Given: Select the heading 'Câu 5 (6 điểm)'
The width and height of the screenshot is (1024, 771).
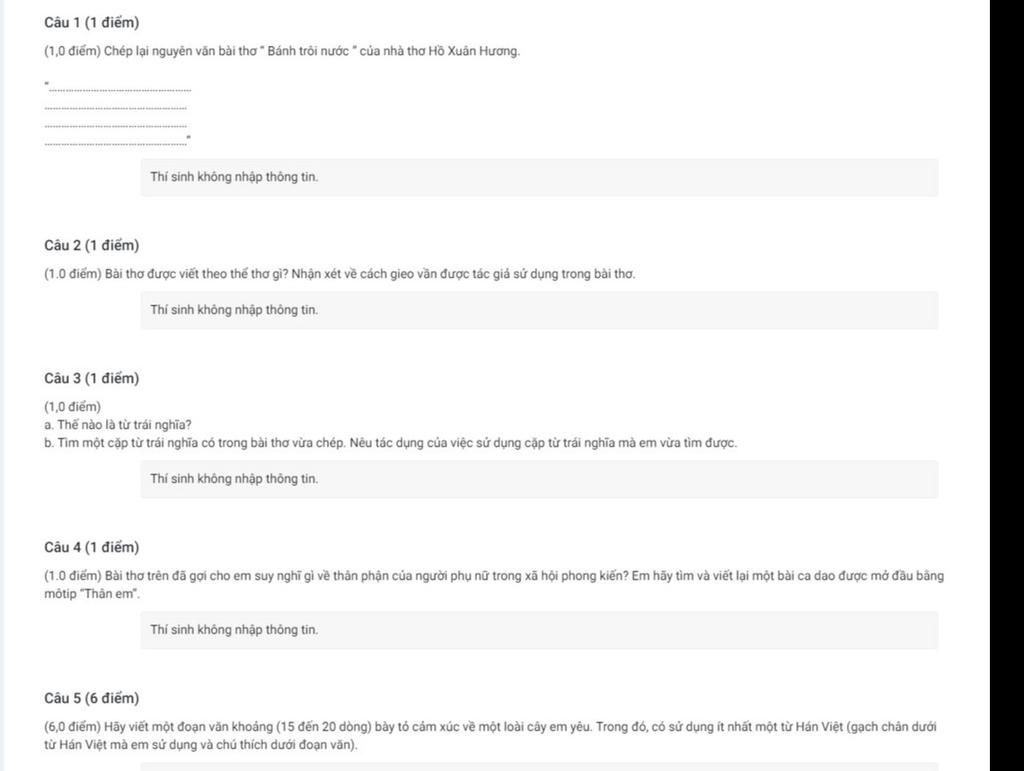Looking at the screenshot, I should click(x=91, y=699).
